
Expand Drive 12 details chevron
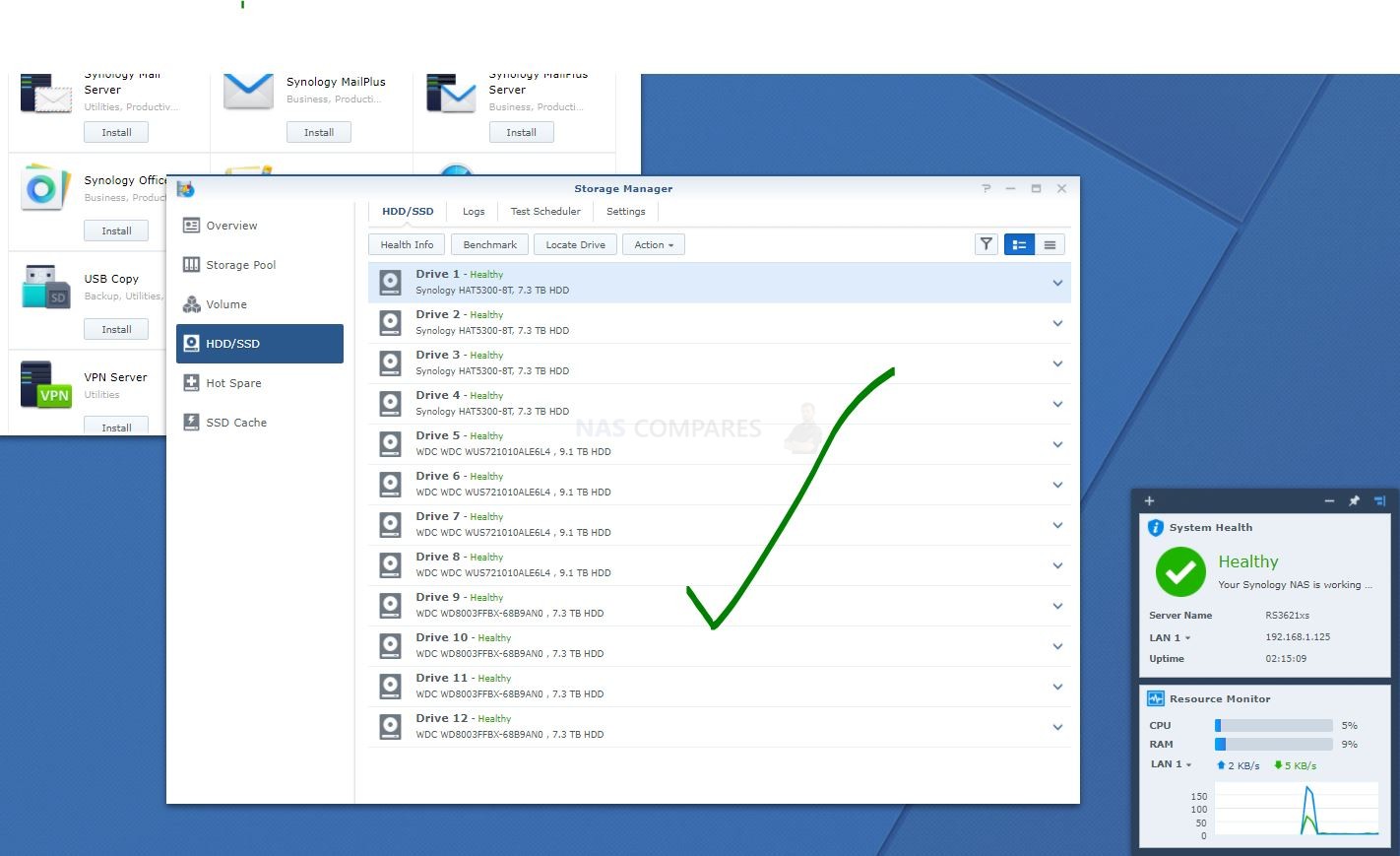pyautogui.click(x=1057, y=728)
